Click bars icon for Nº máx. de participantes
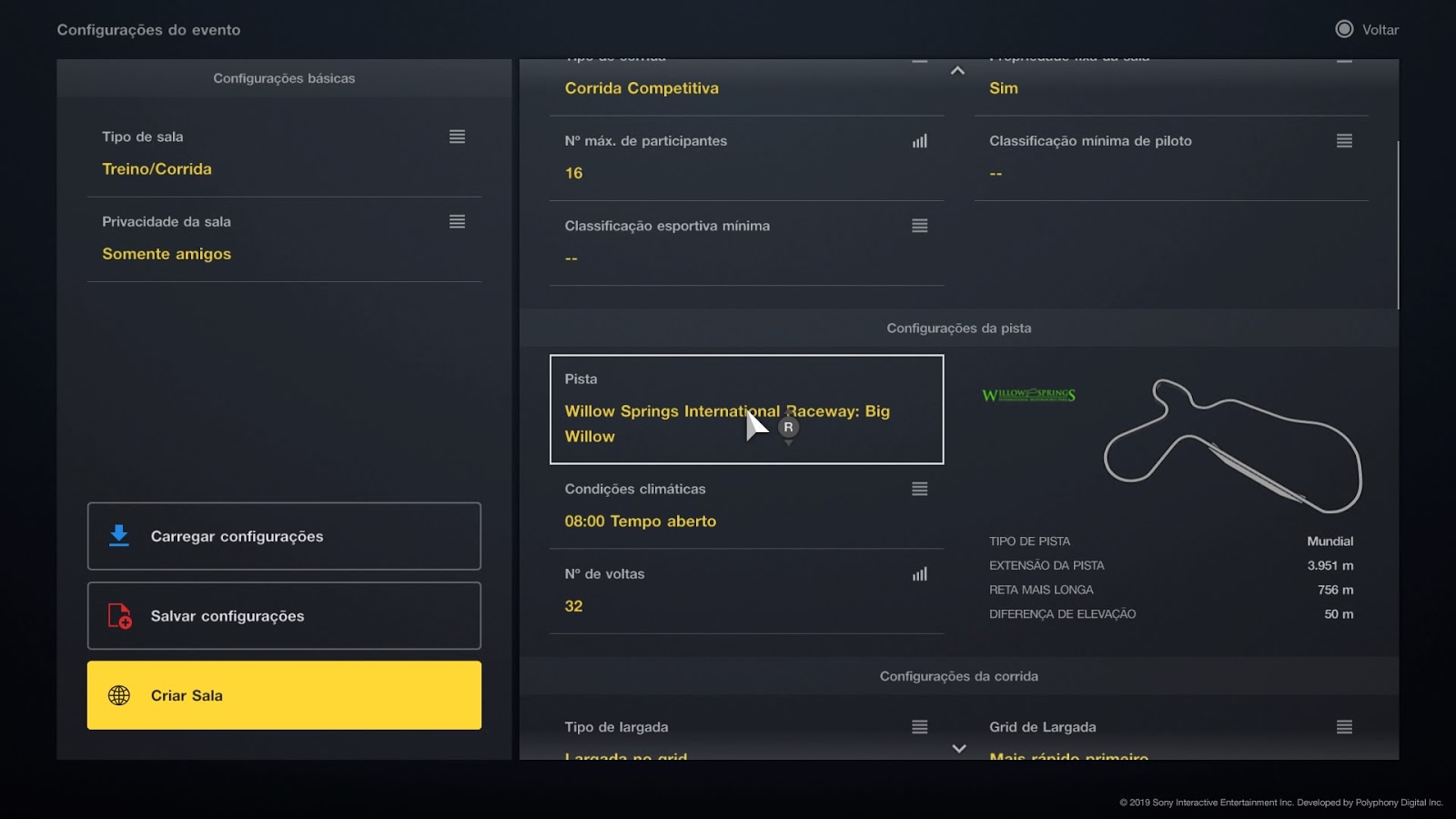This screenshot has width=1456, height=819. [x=920, y=141]
